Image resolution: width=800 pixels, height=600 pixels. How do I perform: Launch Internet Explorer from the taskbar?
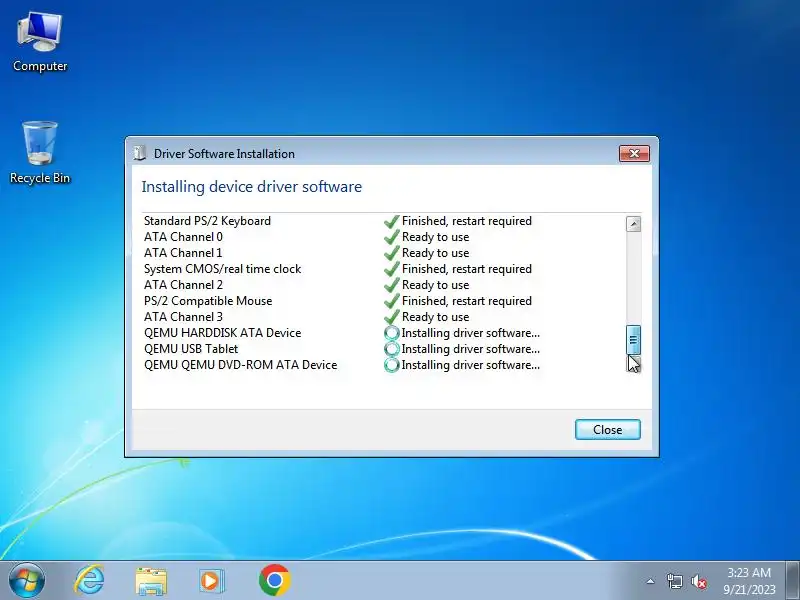[x=89, y=580]
